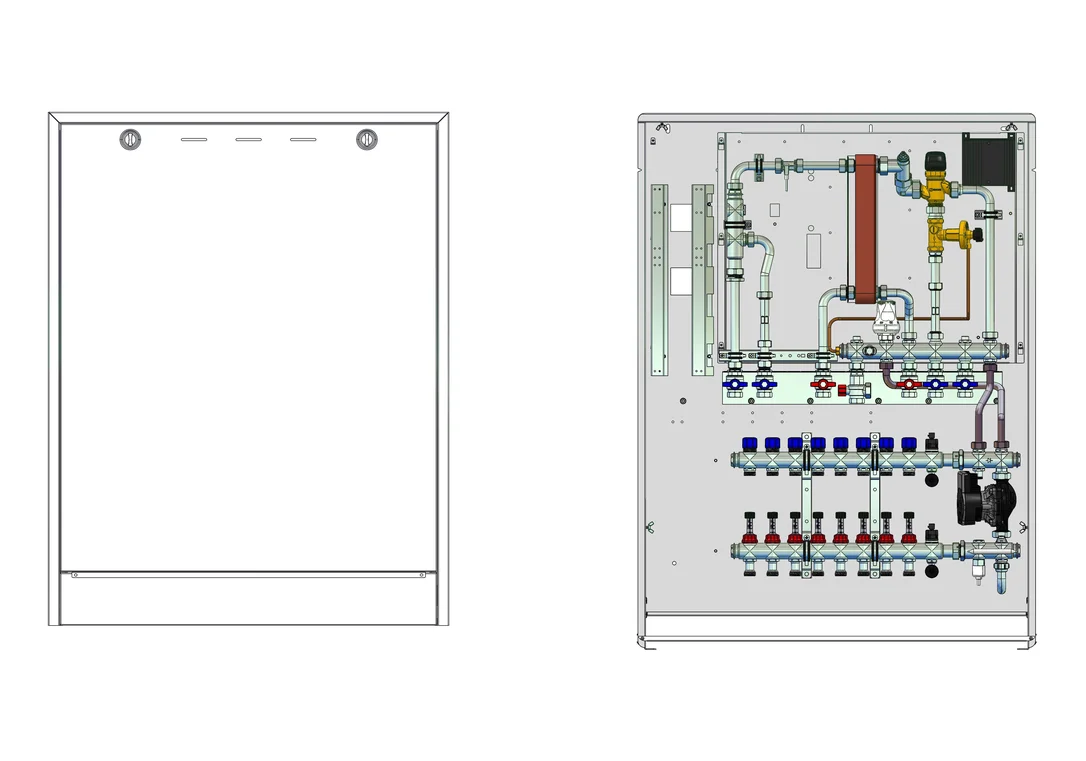Click the bottom plinth of closed cabinet

coord(249,600)
